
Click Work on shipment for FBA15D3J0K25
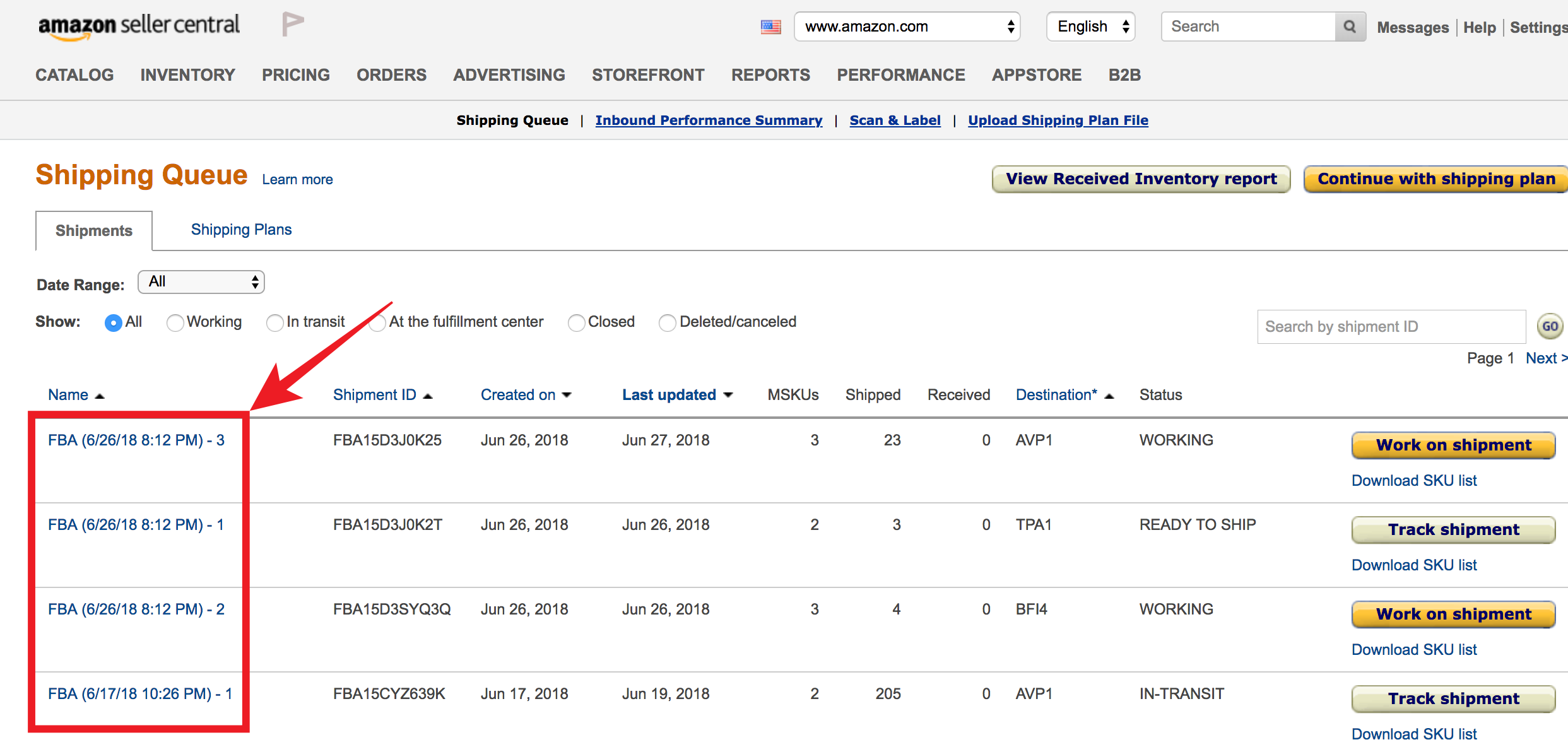(x=1453, y=445)
